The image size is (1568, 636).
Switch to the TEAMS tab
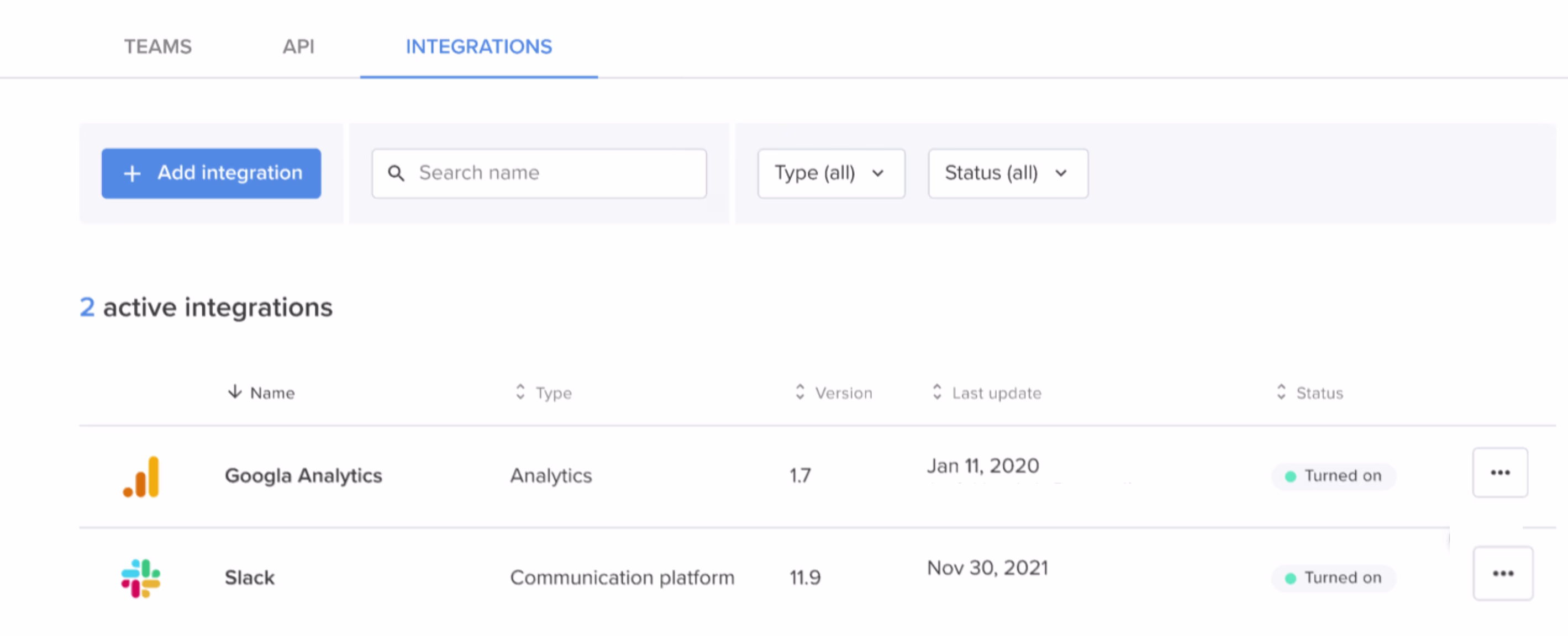tap(157, 47)
